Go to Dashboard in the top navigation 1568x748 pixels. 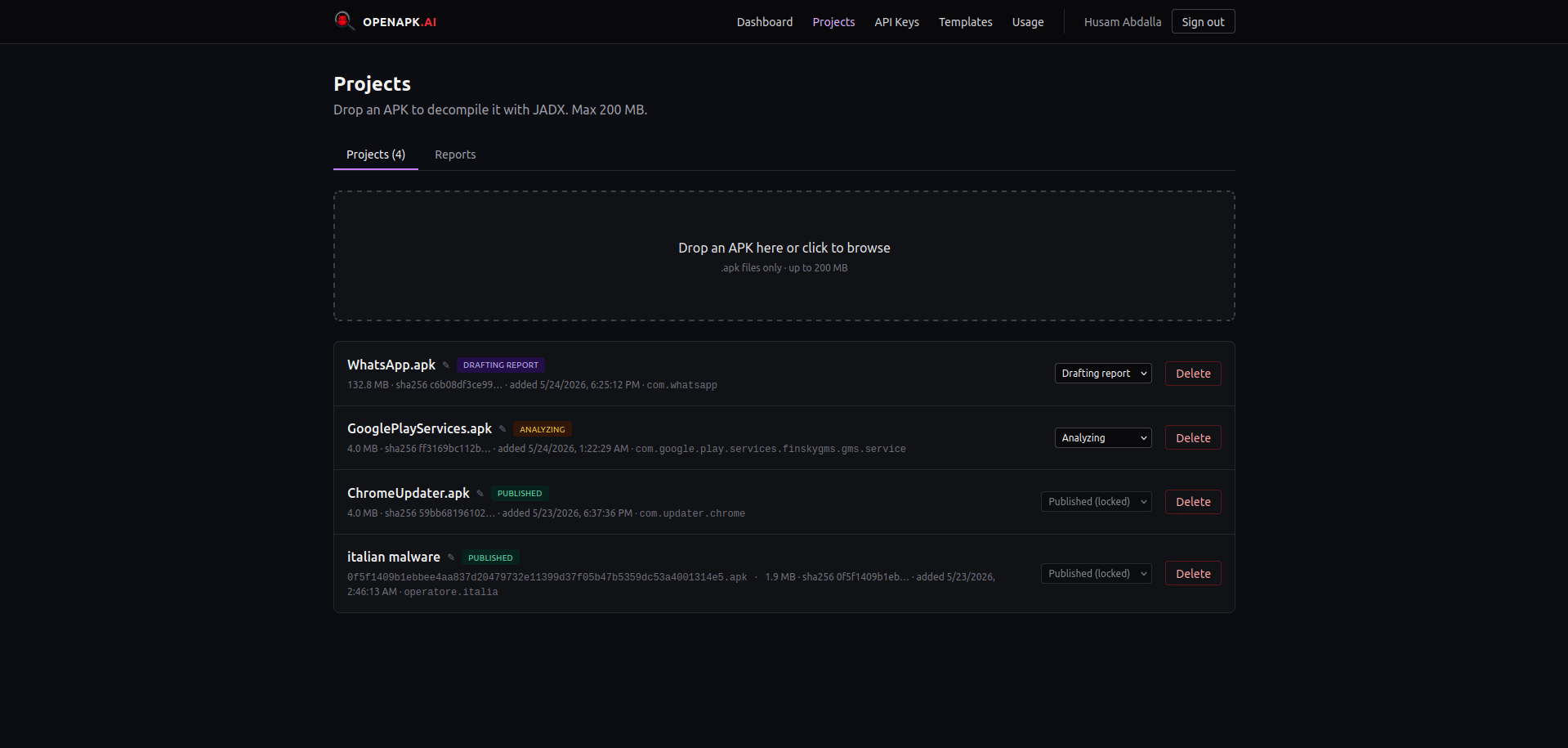click(765, 22)
